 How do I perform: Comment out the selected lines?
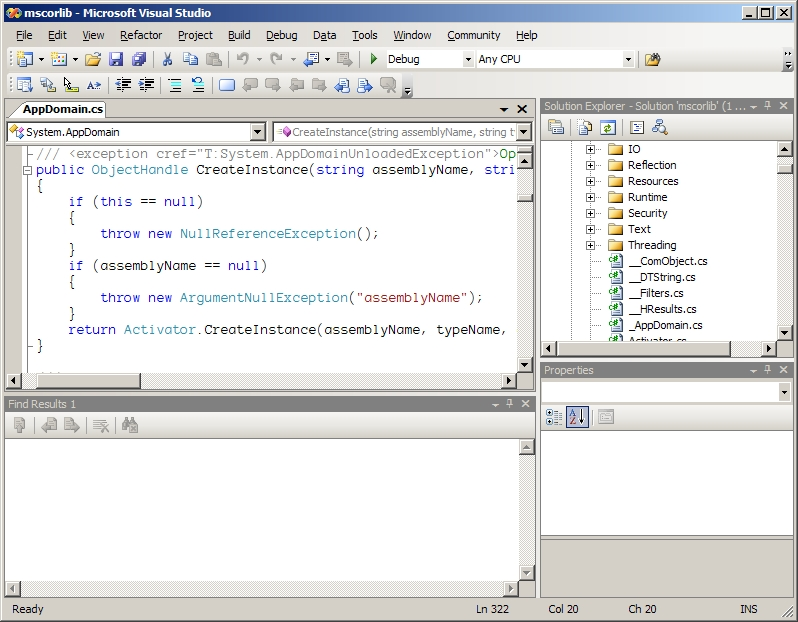point(175,85)
